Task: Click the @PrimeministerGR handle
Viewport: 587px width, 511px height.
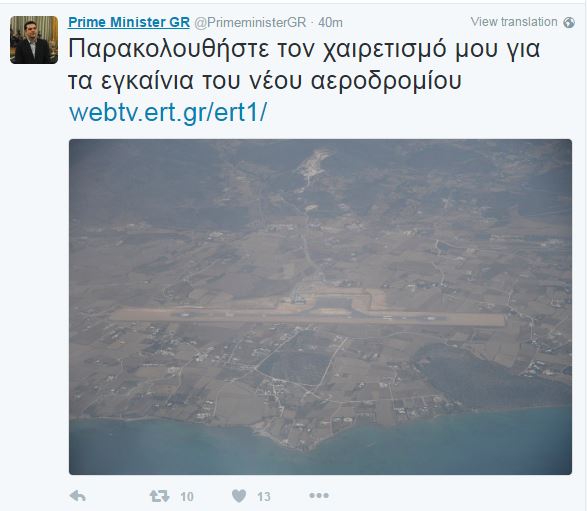Action: [x=250, y=22]
